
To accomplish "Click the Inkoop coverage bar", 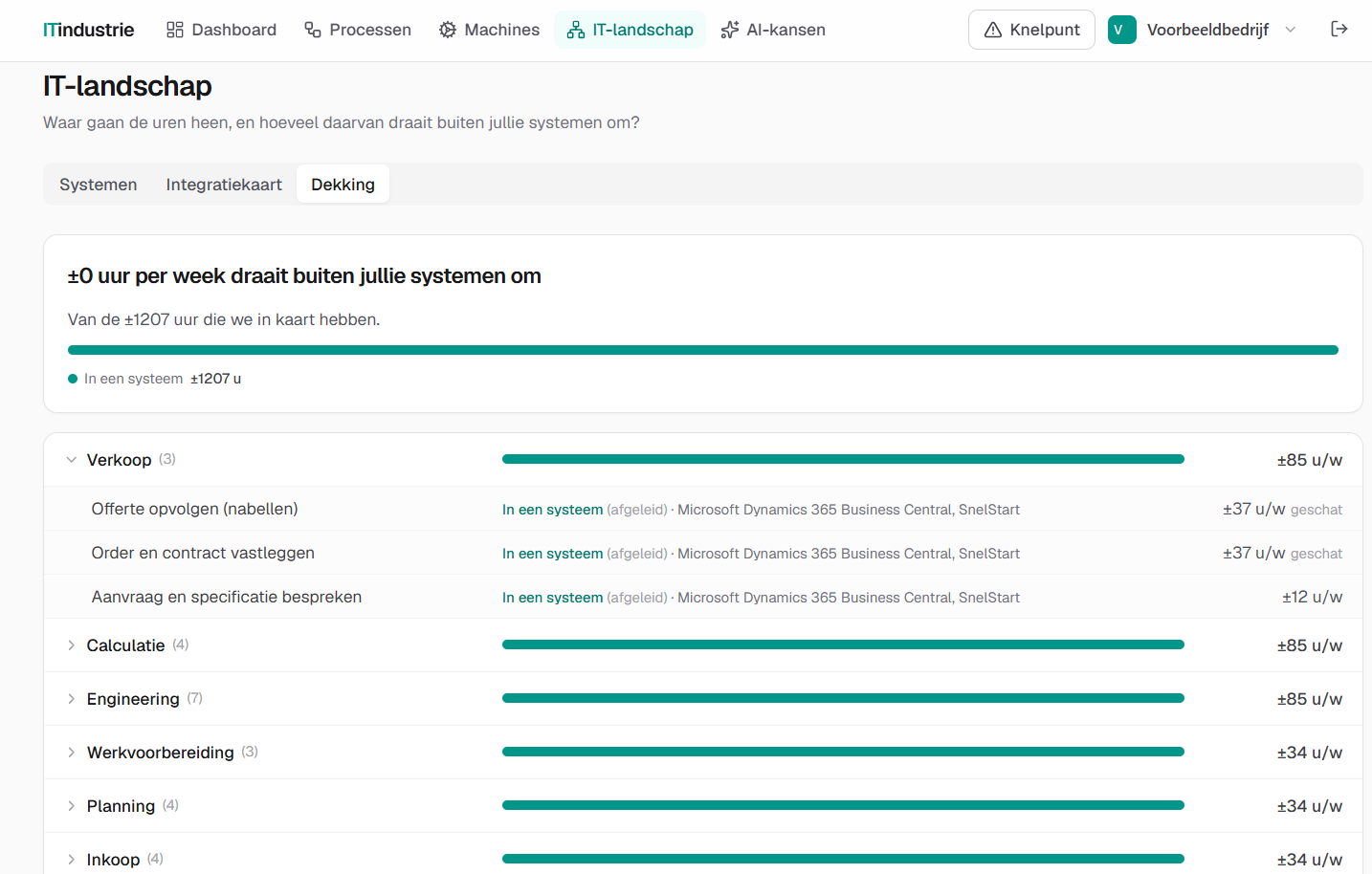I will 843,859.
